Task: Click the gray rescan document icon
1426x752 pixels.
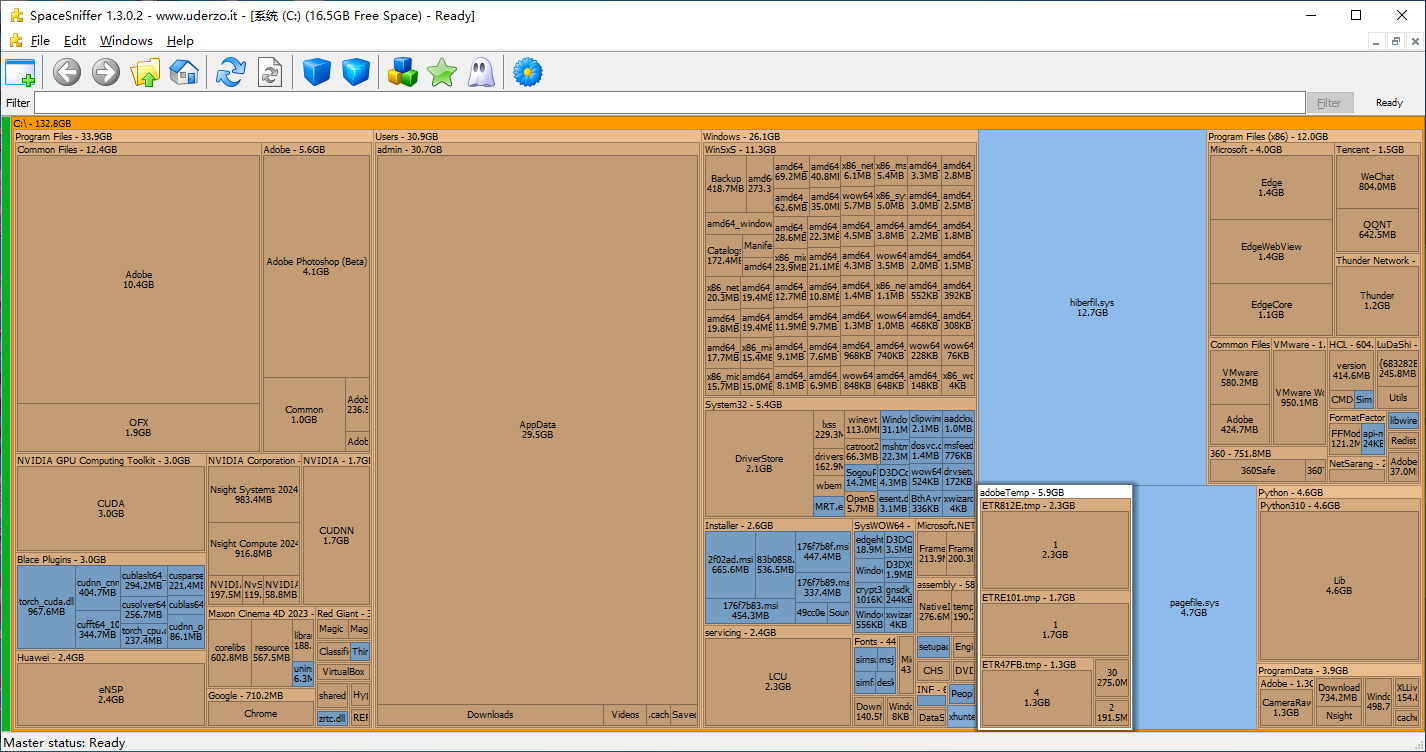Action: (x=269, y=72)
